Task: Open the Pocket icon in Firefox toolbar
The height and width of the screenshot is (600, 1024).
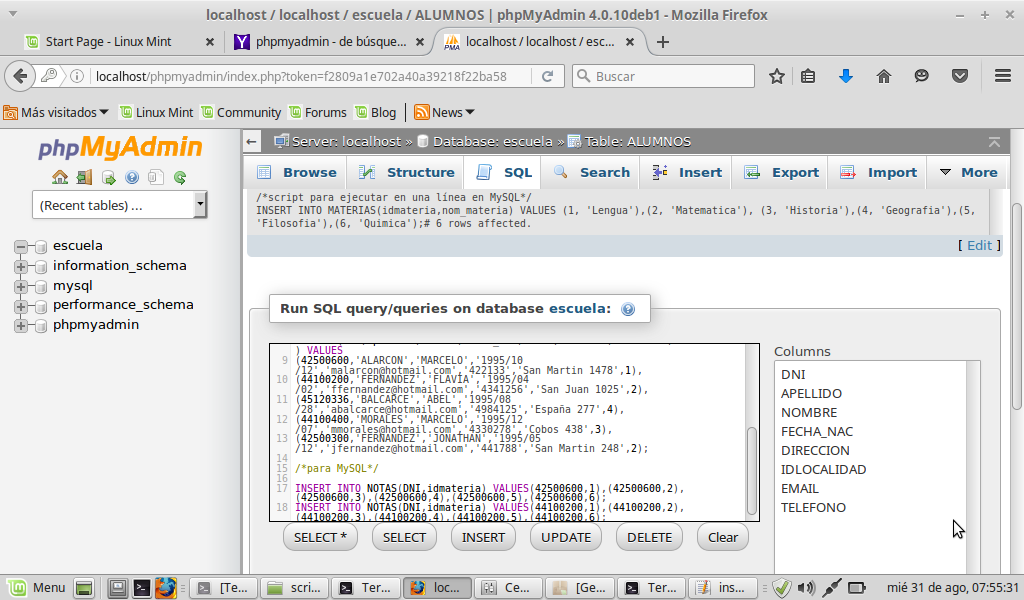Action: coord(960,76)
